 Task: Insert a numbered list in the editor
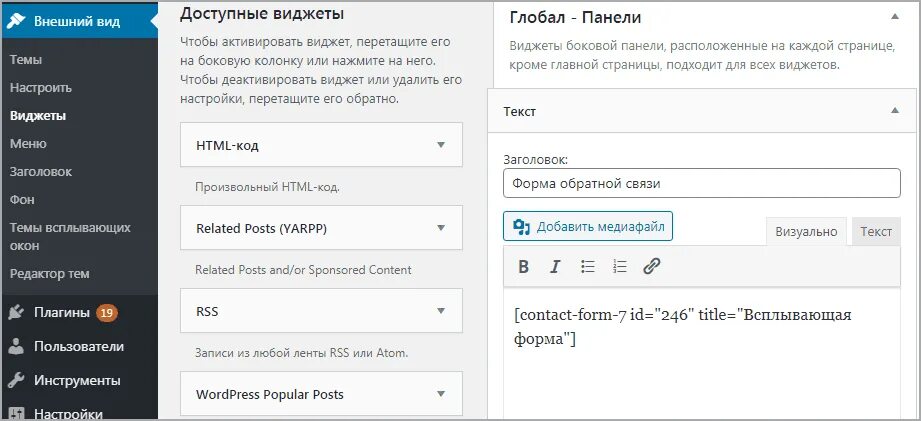click(620, 266)
